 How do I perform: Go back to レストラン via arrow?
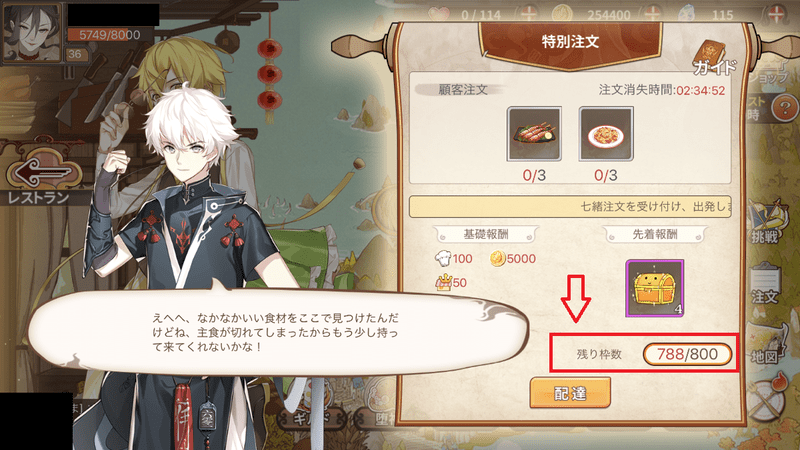pos(43,172)
